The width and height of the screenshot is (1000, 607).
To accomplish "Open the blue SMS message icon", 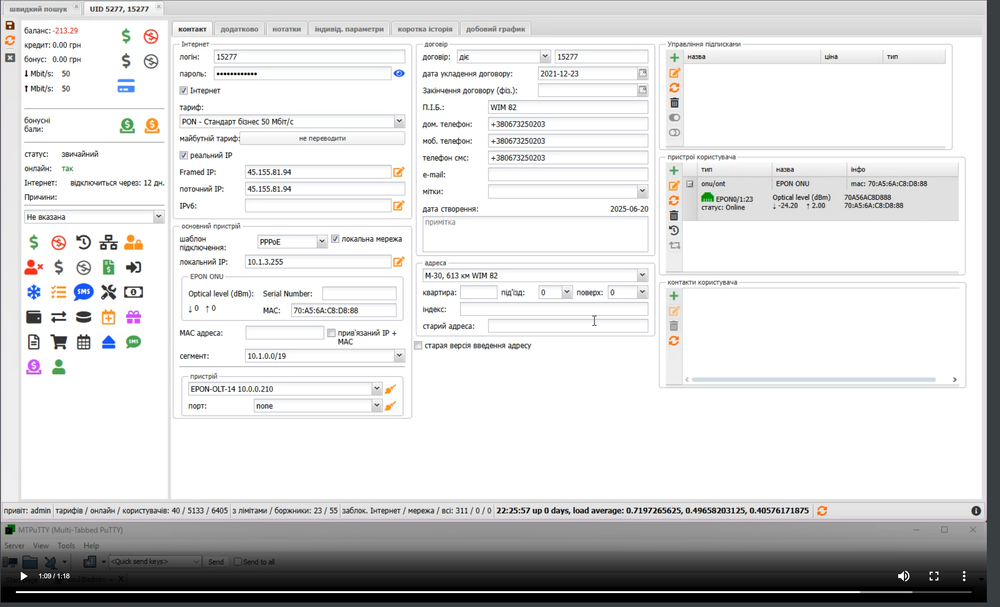I will [83, 292].
